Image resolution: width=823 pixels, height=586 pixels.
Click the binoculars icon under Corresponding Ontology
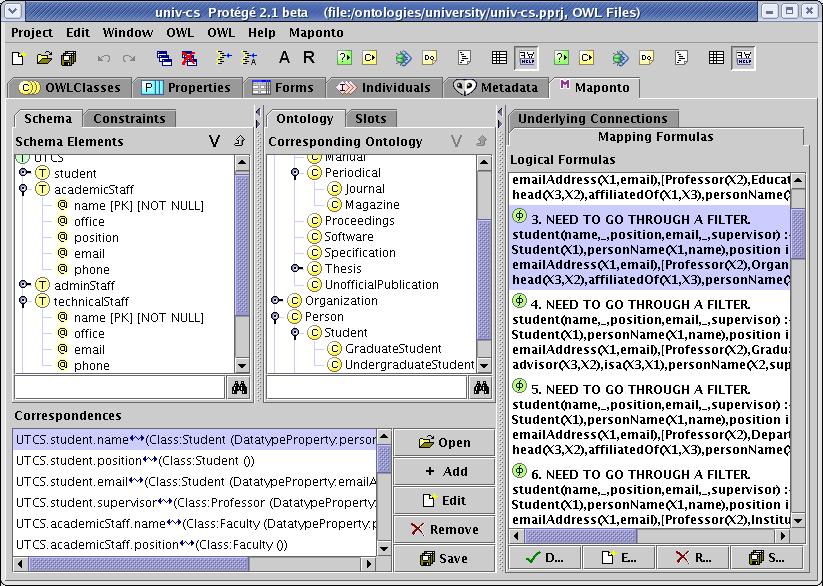[481, 388]
